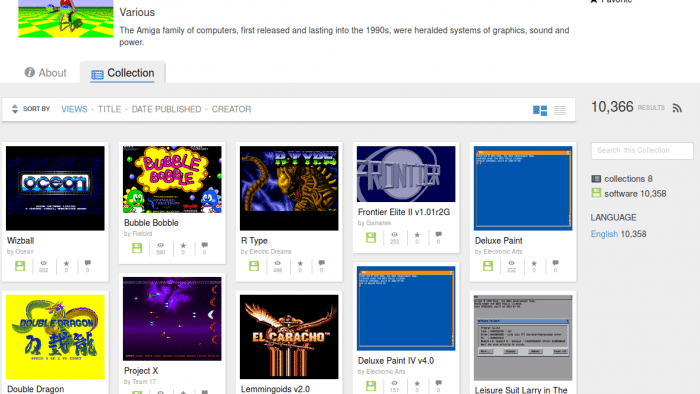The width and height of the screenshot is (700, 394).
Task: Click the Double Dragon title
Action: pyautogui.click(x=36, y=389)
